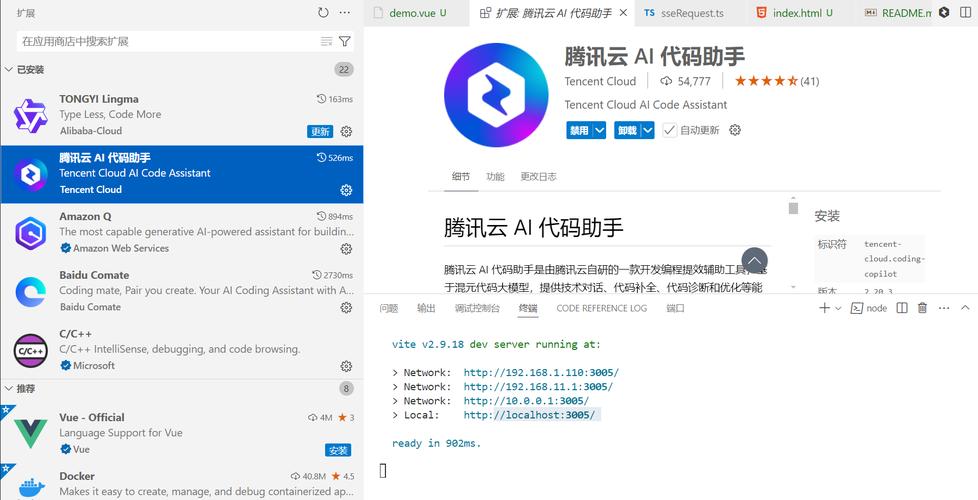978x500 pixels.
Task: Open manage gear for TONGYI Lingma
Action: pyautogui.click(x=346, y=131)
